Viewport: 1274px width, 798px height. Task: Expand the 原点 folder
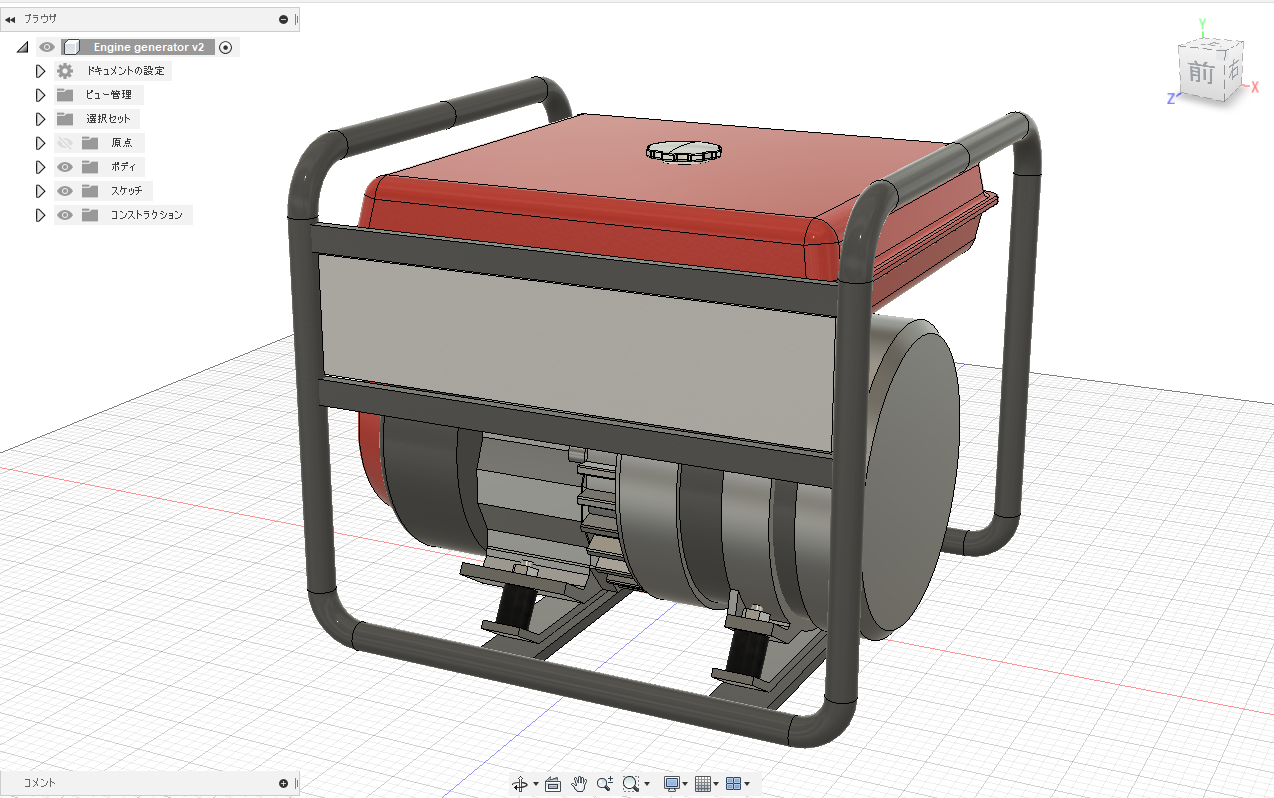(x=41, y=143)
